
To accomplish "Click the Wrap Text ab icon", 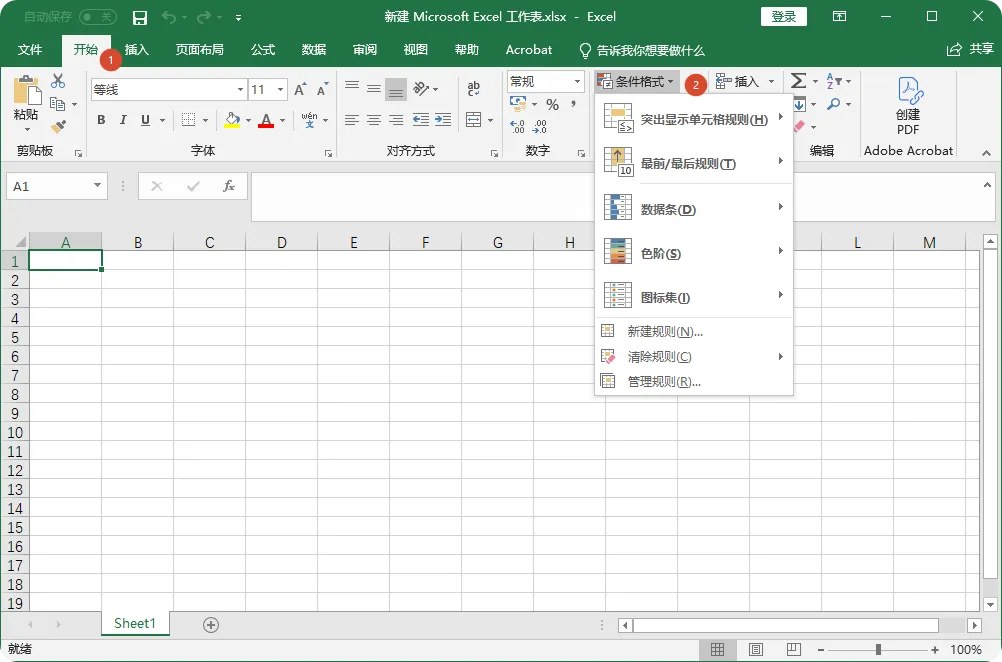I will click(474, 88).
